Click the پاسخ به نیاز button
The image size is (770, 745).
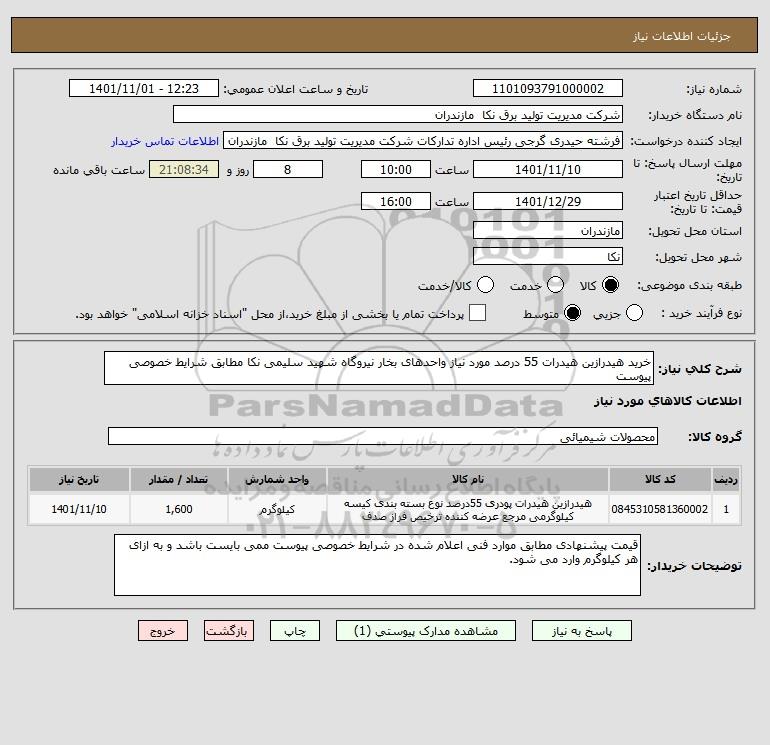point(582,631)
